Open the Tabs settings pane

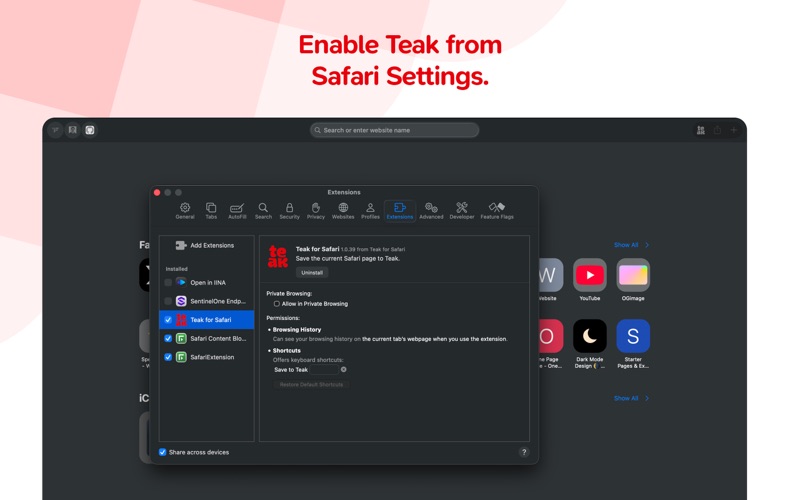tap(211, 211)
